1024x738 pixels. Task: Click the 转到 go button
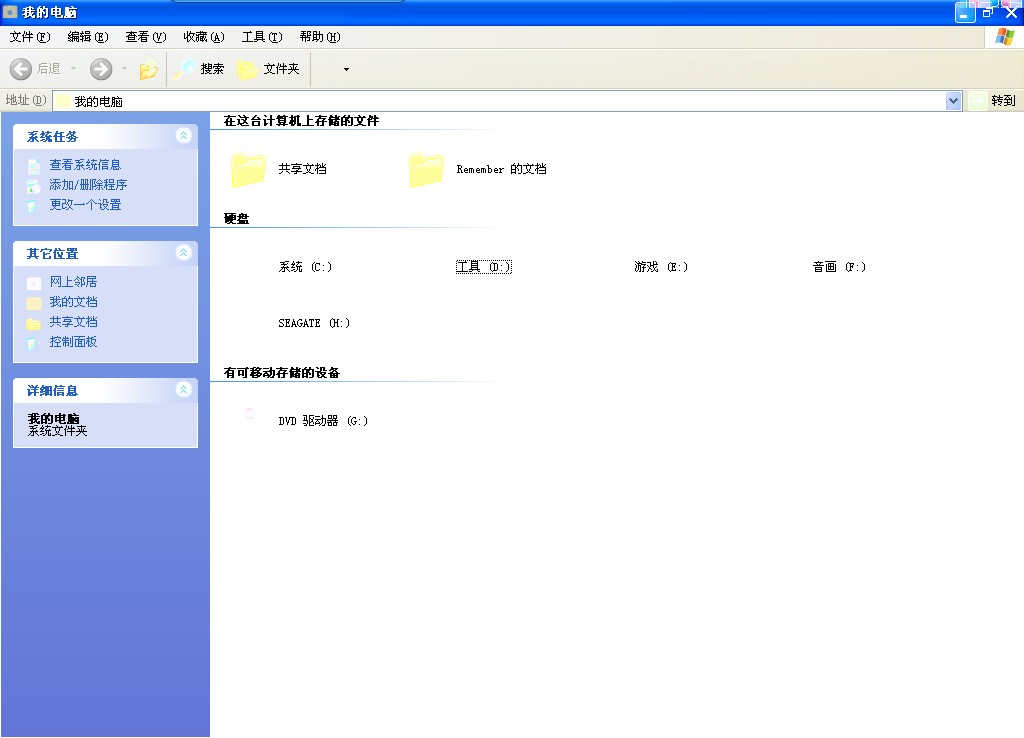(x=993, y=101)
